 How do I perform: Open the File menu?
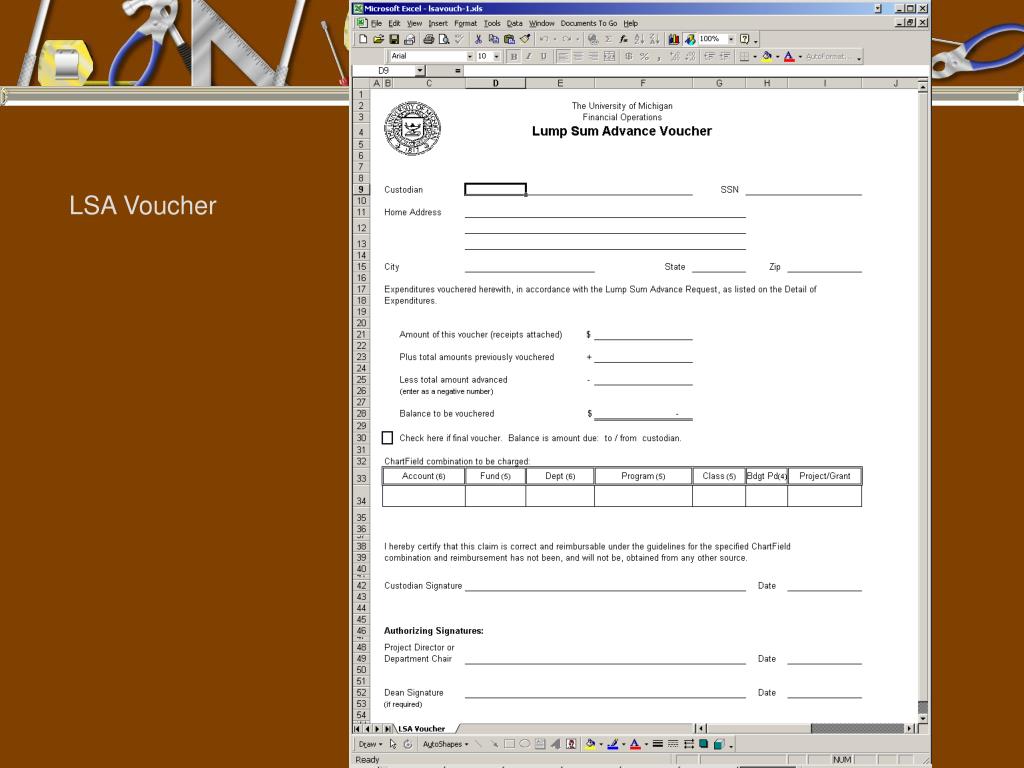click(377, 23)
